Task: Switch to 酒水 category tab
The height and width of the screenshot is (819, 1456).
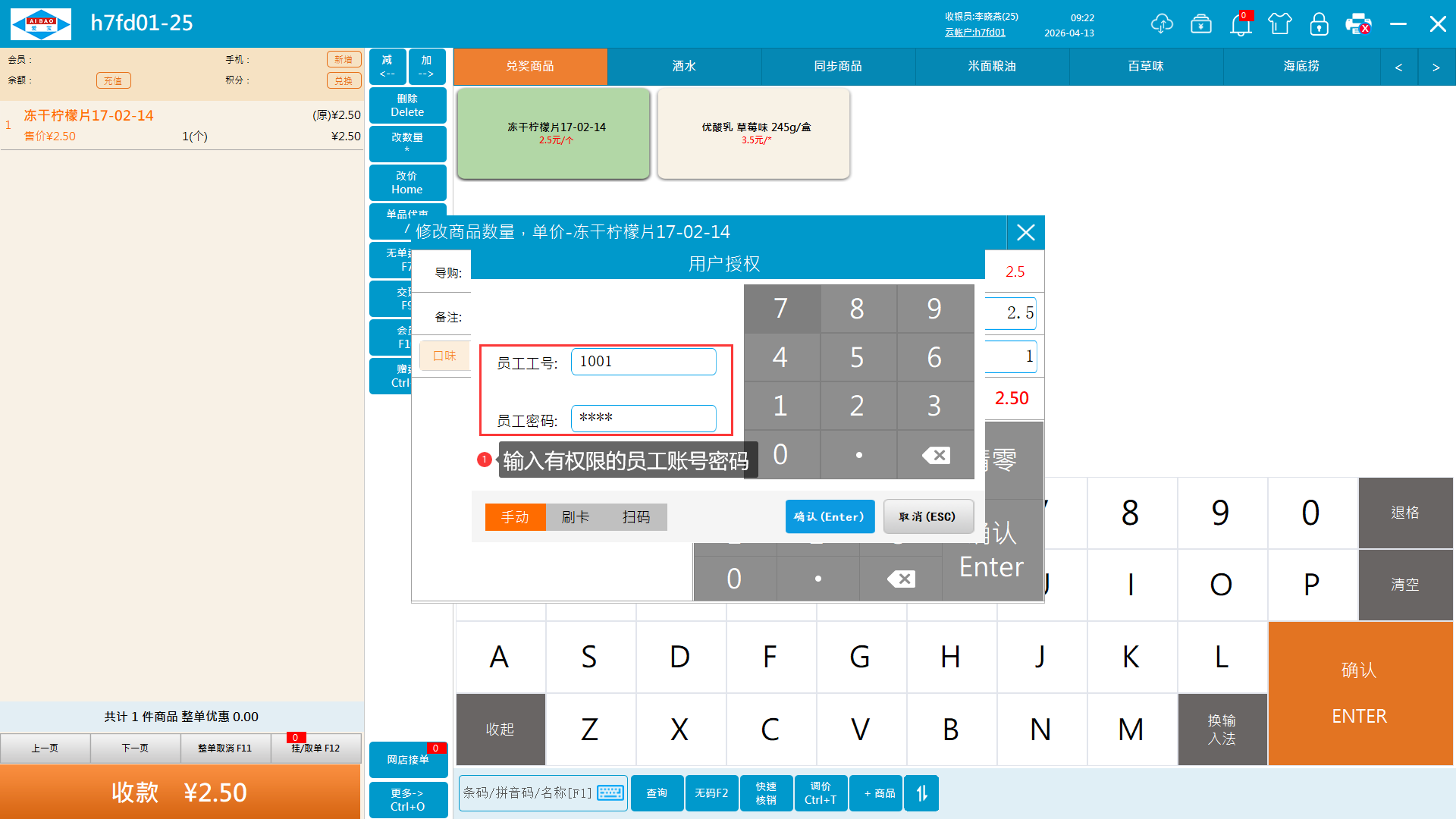Action: [684, 67]
